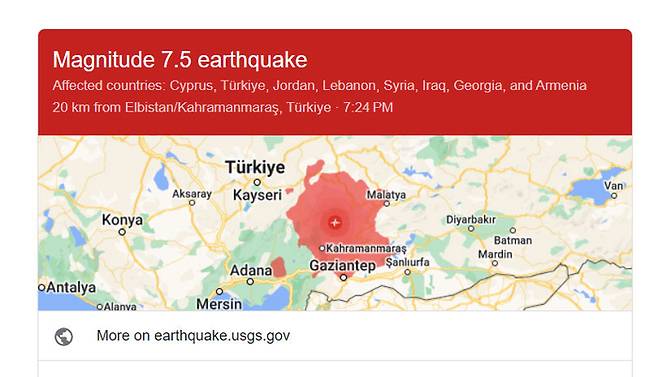Viewport: 658px width, 377px height.
Task: Click the Mardin city marker dot
Action: coord(495,263)
